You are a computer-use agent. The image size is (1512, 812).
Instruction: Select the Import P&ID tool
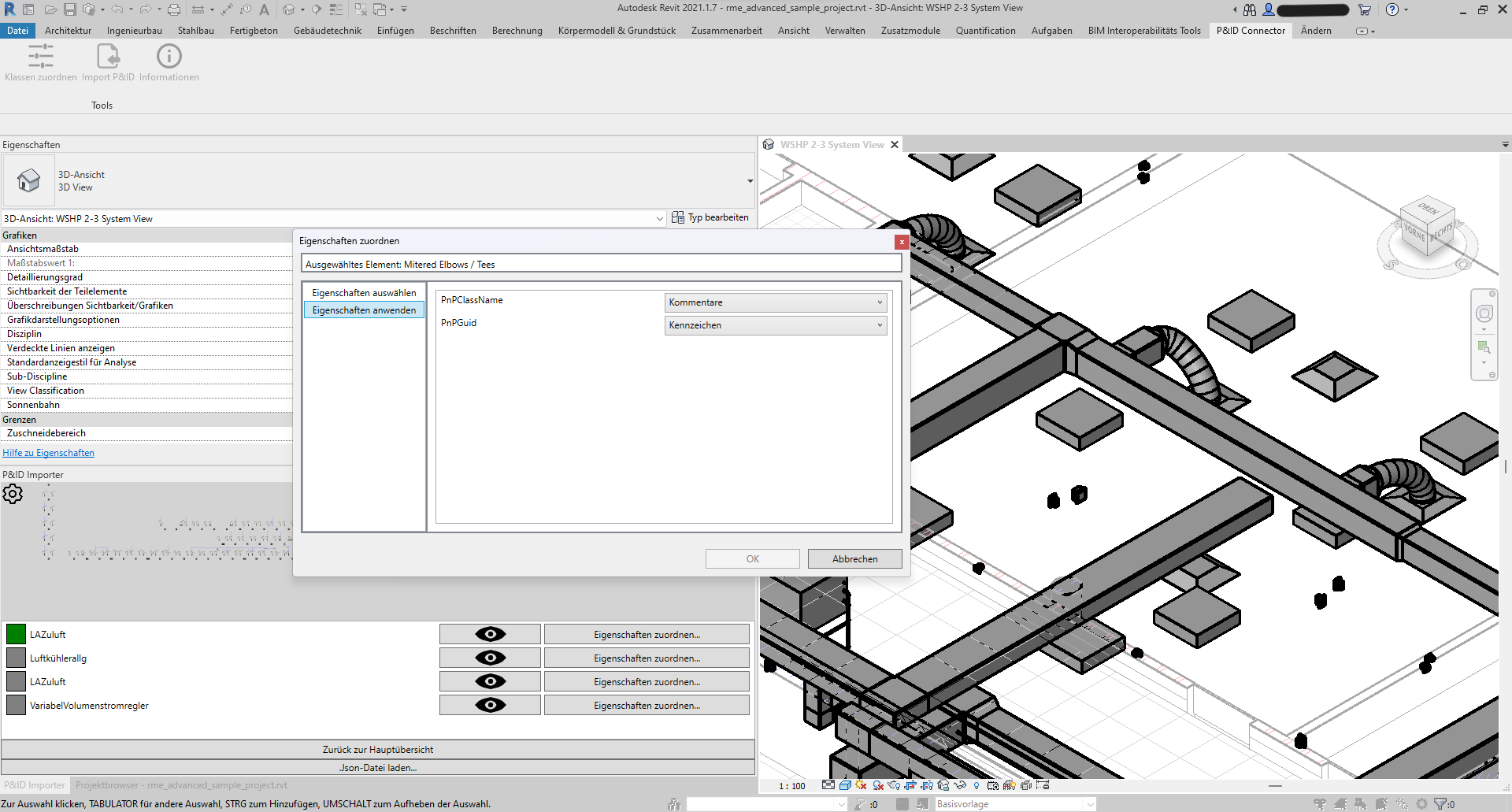point(106,63)
